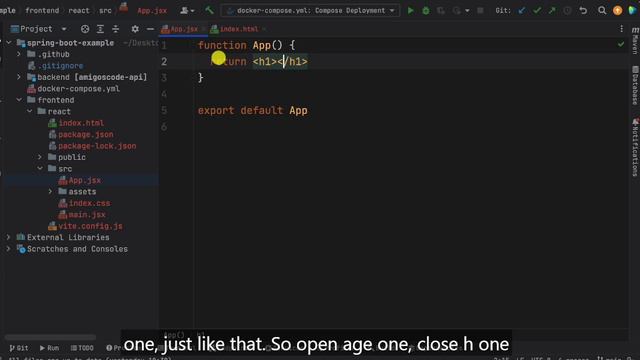Run the Compose Deployment configuration
Screen dimensions: 640x360
point(411,11)
